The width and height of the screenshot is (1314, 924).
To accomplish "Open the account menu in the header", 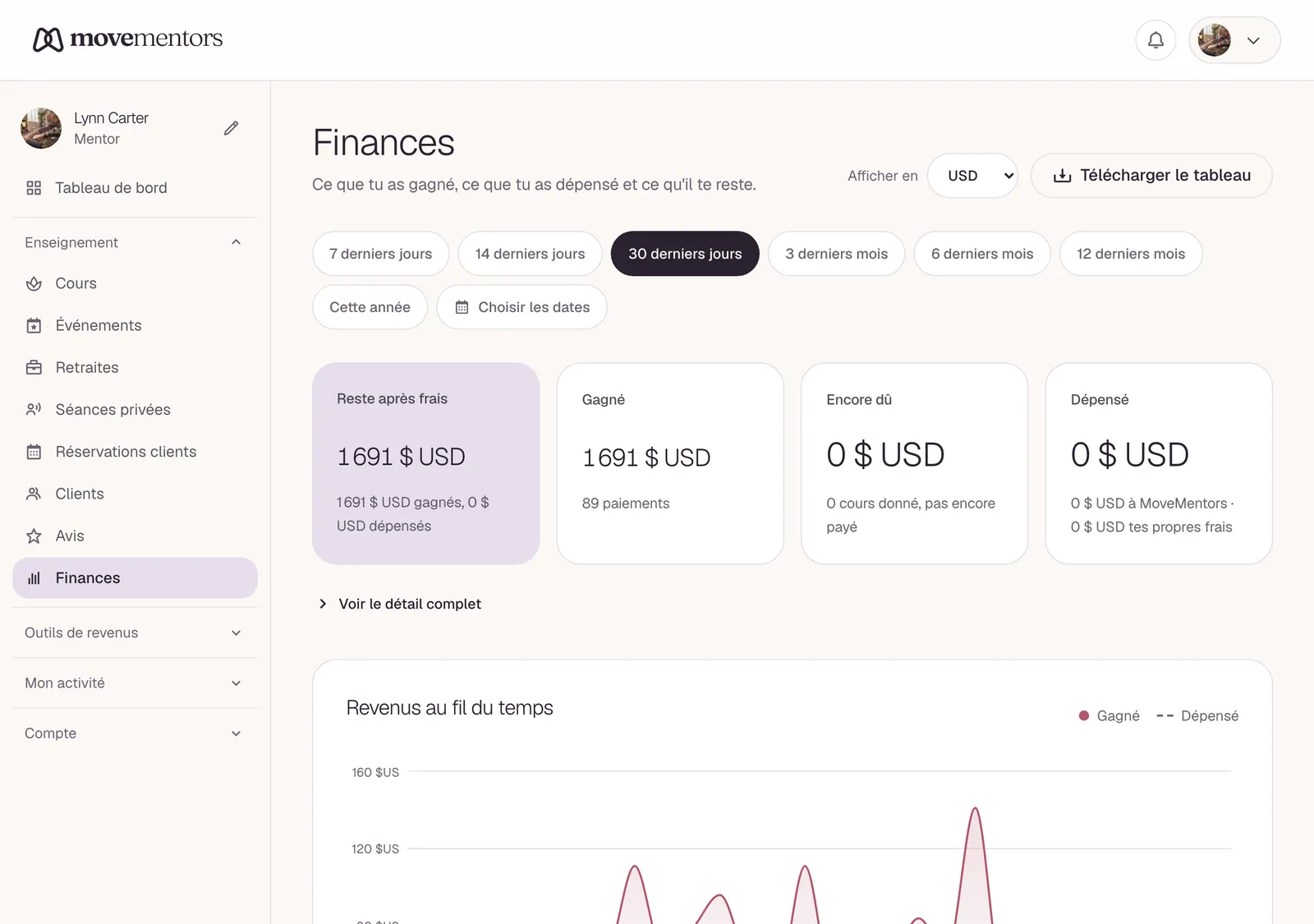I will pyautogui.click(x=1234, y=40).
